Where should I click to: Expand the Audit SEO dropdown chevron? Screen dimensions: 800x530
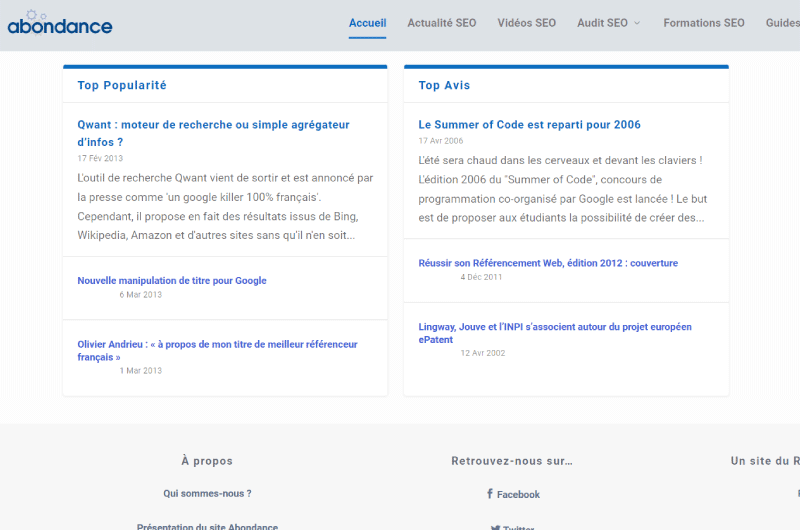637,23
